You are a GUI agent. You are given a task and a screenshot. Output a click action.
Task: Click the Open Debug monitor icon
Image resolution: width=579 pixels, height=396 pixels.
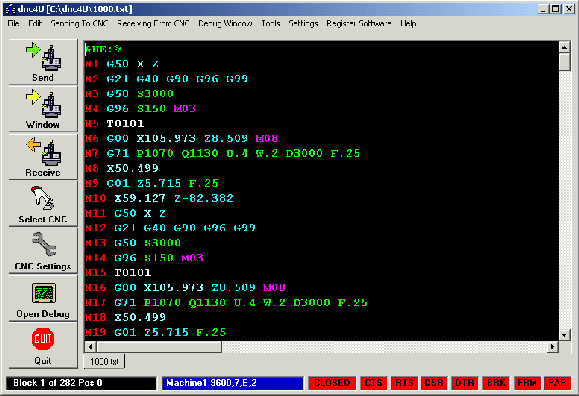coord(44,293)
